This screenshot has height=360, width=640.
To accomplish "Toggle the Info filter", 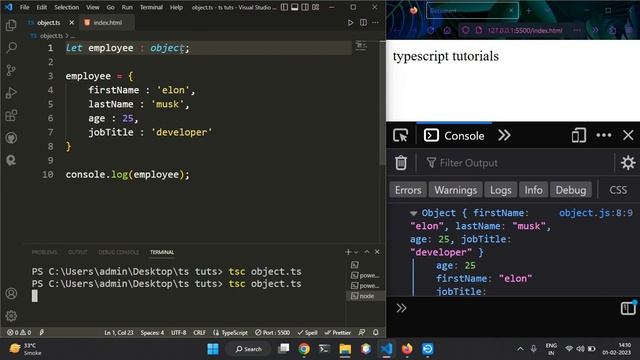I will [x=533, y=190].
